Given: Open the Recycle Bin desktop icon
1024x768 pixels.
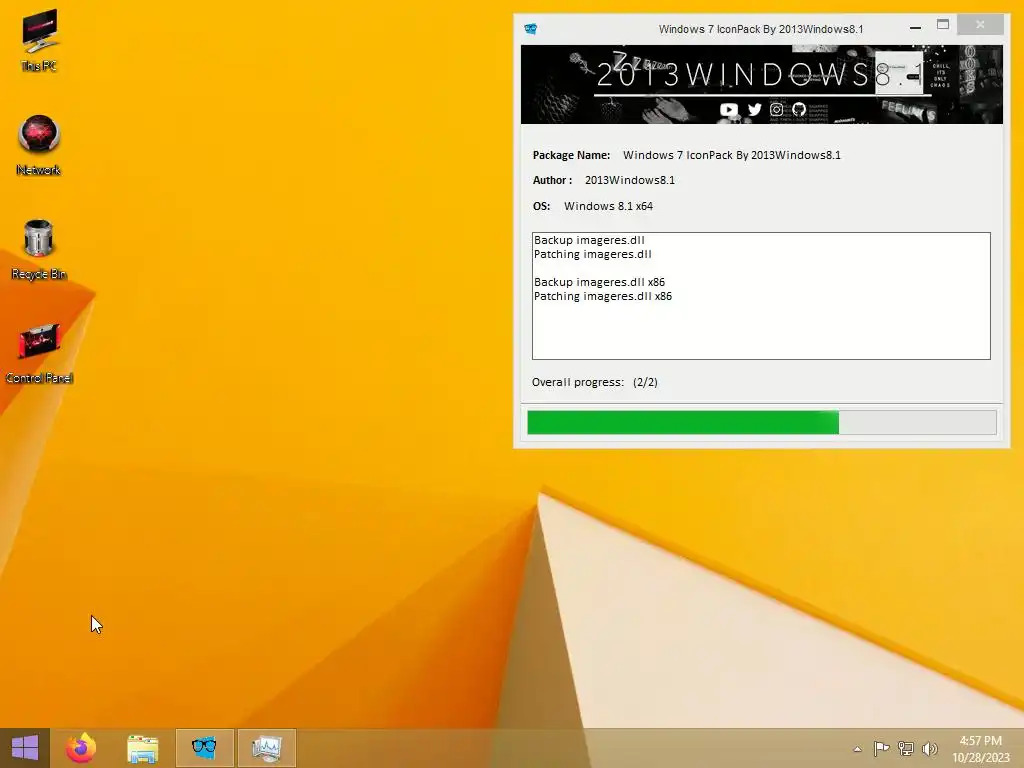Looking at the screenshot, I should coord(39,249).
